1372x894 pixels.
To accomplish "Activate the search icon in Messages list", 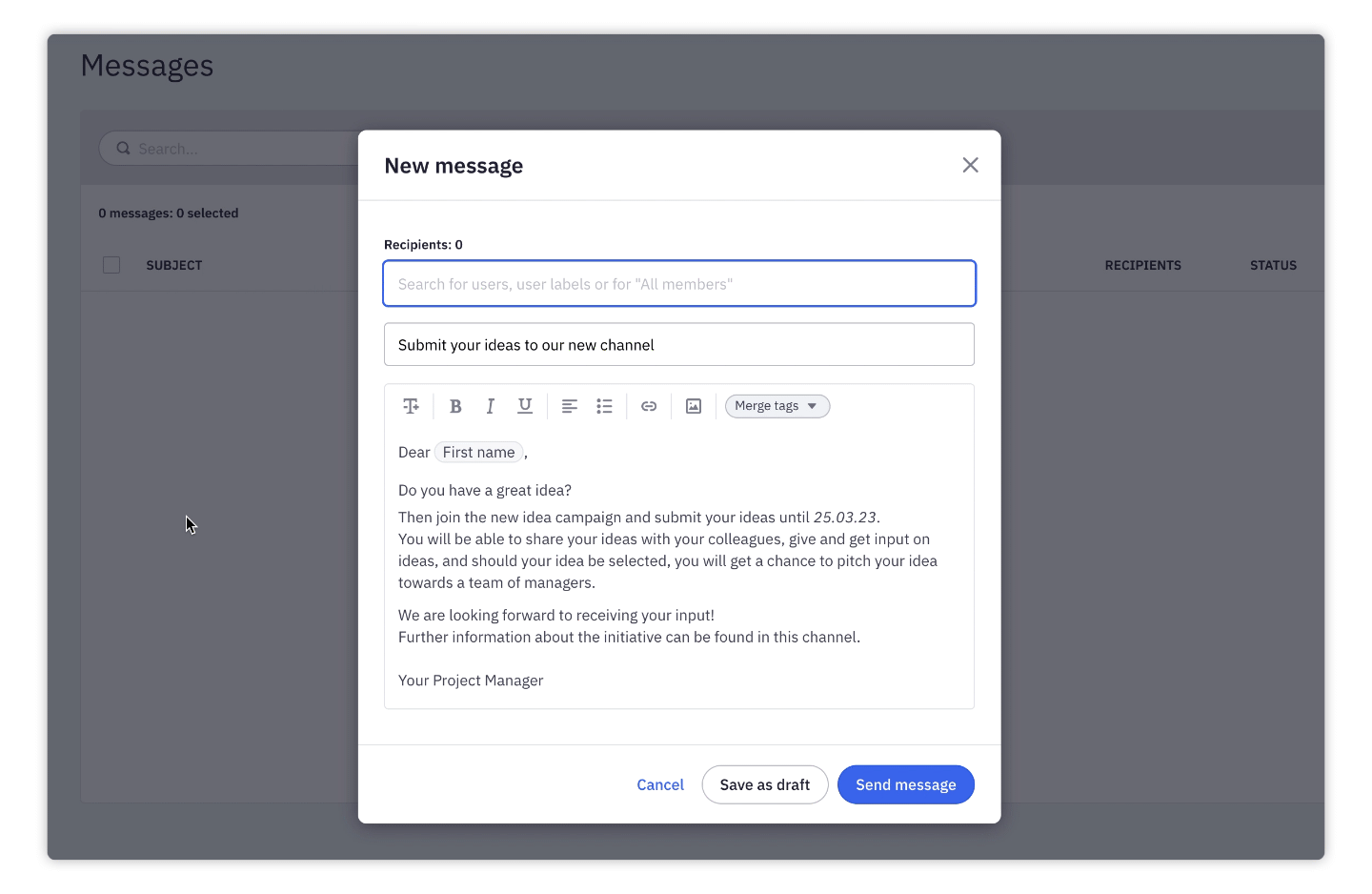I will pyautogui.click(x=123, y=148).
